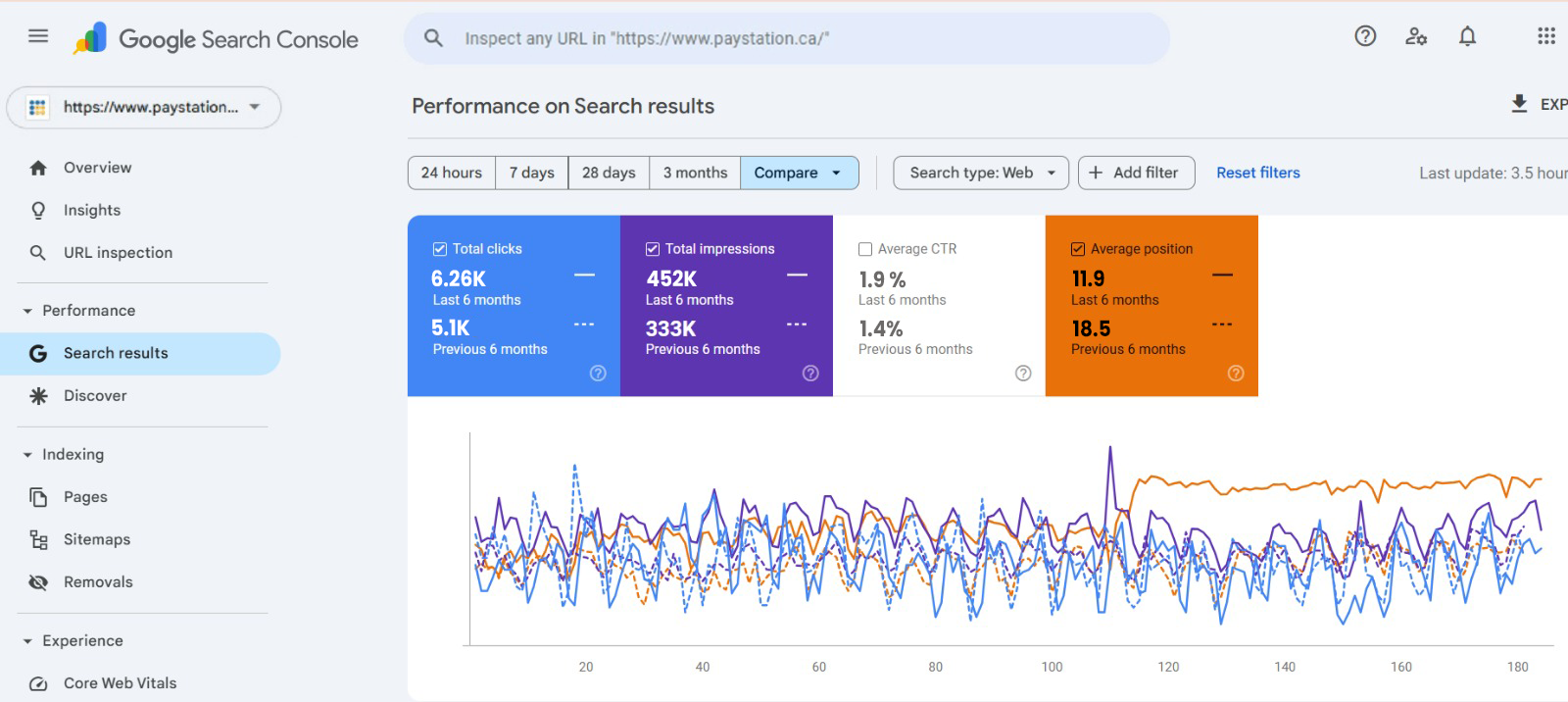Image resolution: width=1568 pixels, height=702 pixels.
Task: Enable the Average CTR checkbox
Action: pyautogui.click(x=865, y=249)
